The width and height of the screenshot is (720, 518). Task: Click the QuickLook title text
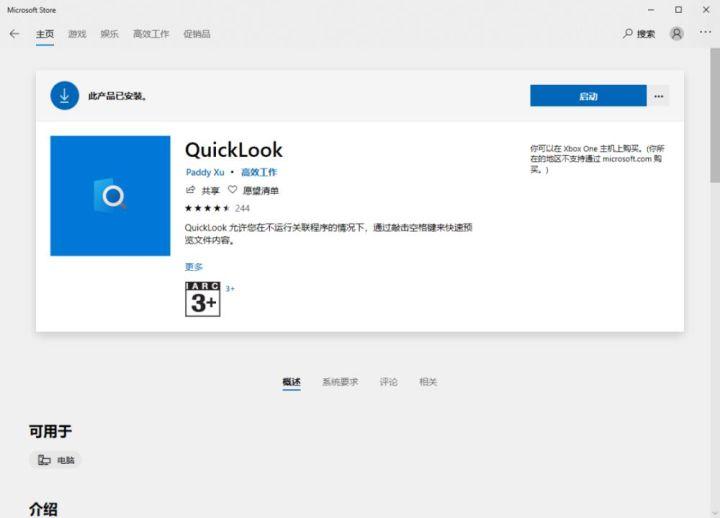[x=234, y=150]
